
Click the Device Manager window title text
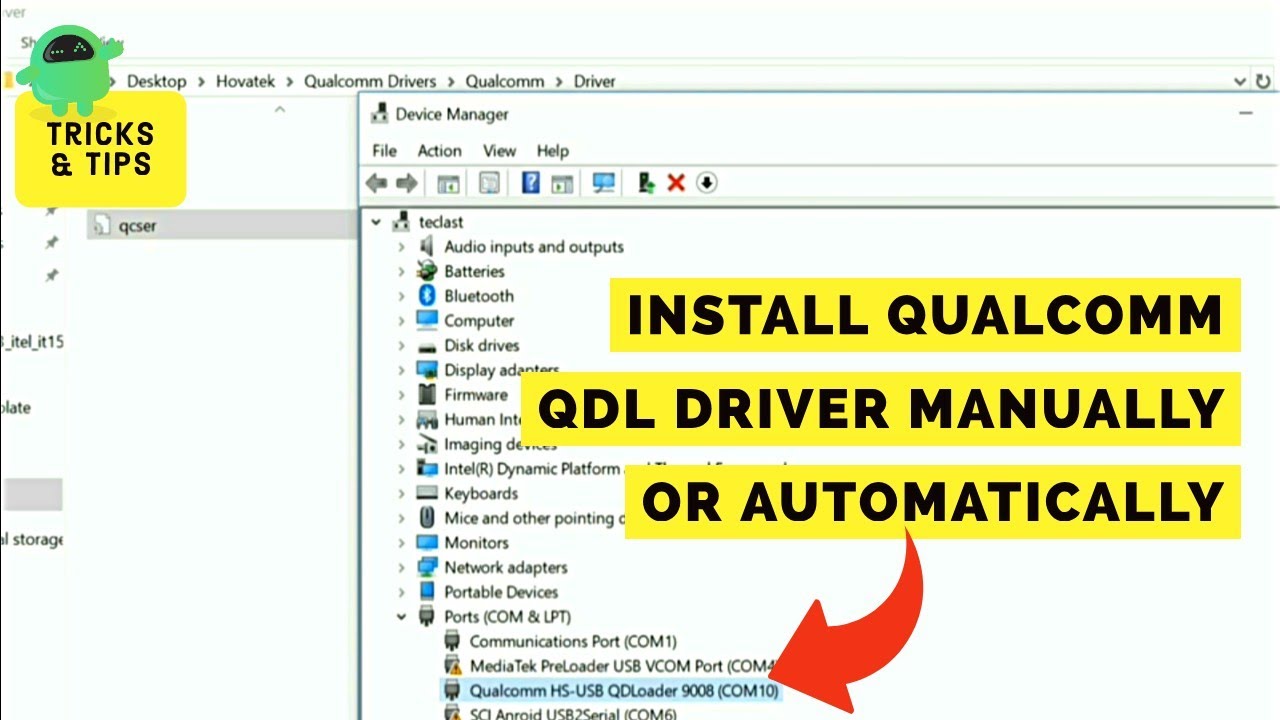point(452,114)
